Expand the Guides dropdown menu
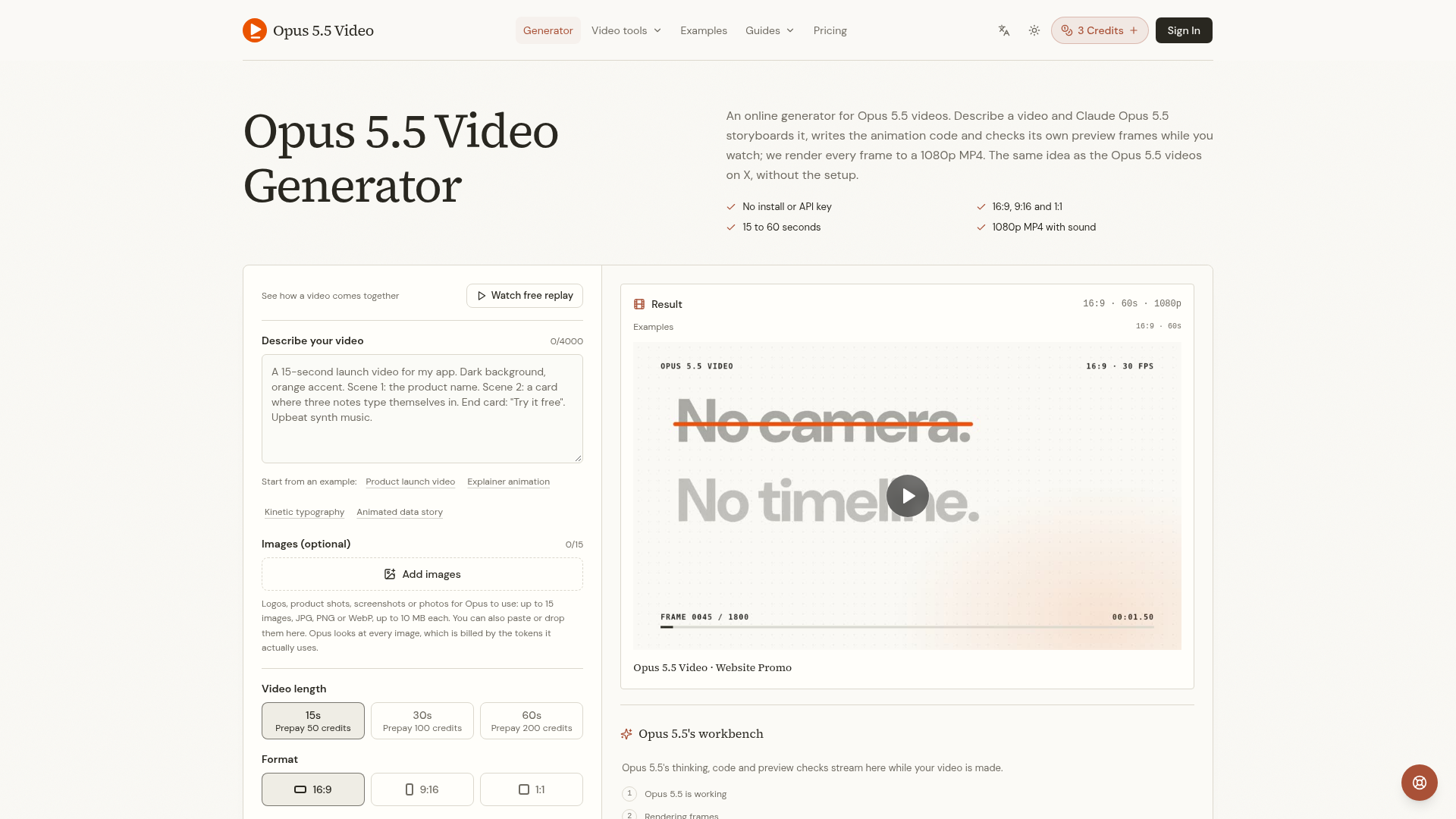 (x=770, y=30)
